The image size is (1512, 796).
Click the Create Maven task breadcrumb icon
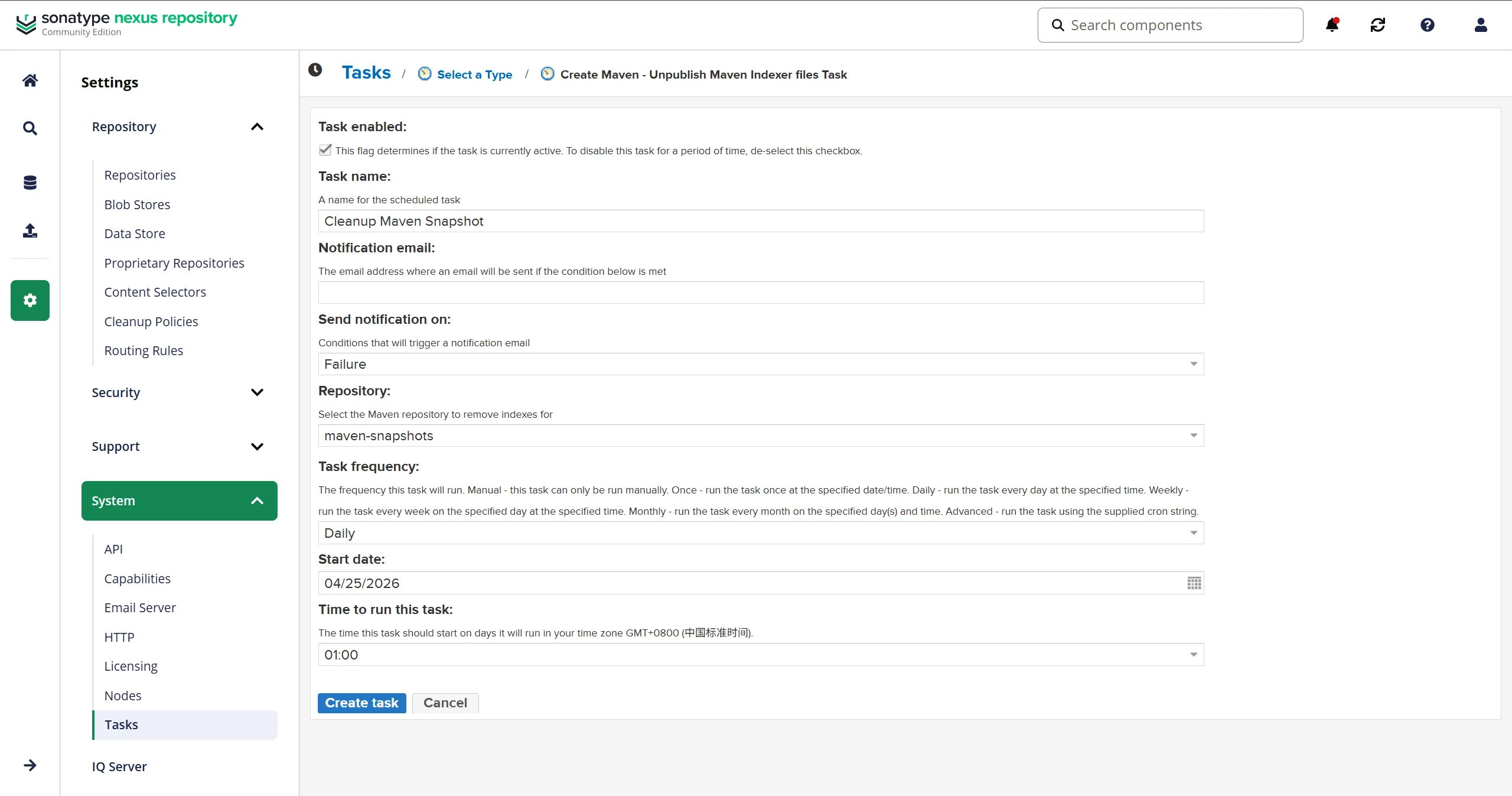click(548, 74)
